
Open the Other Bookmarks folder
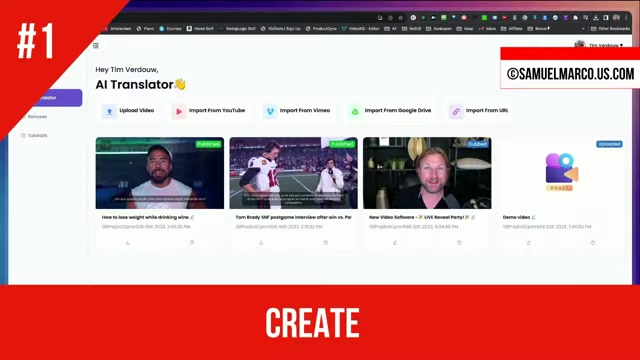click(x=611, y=29)
